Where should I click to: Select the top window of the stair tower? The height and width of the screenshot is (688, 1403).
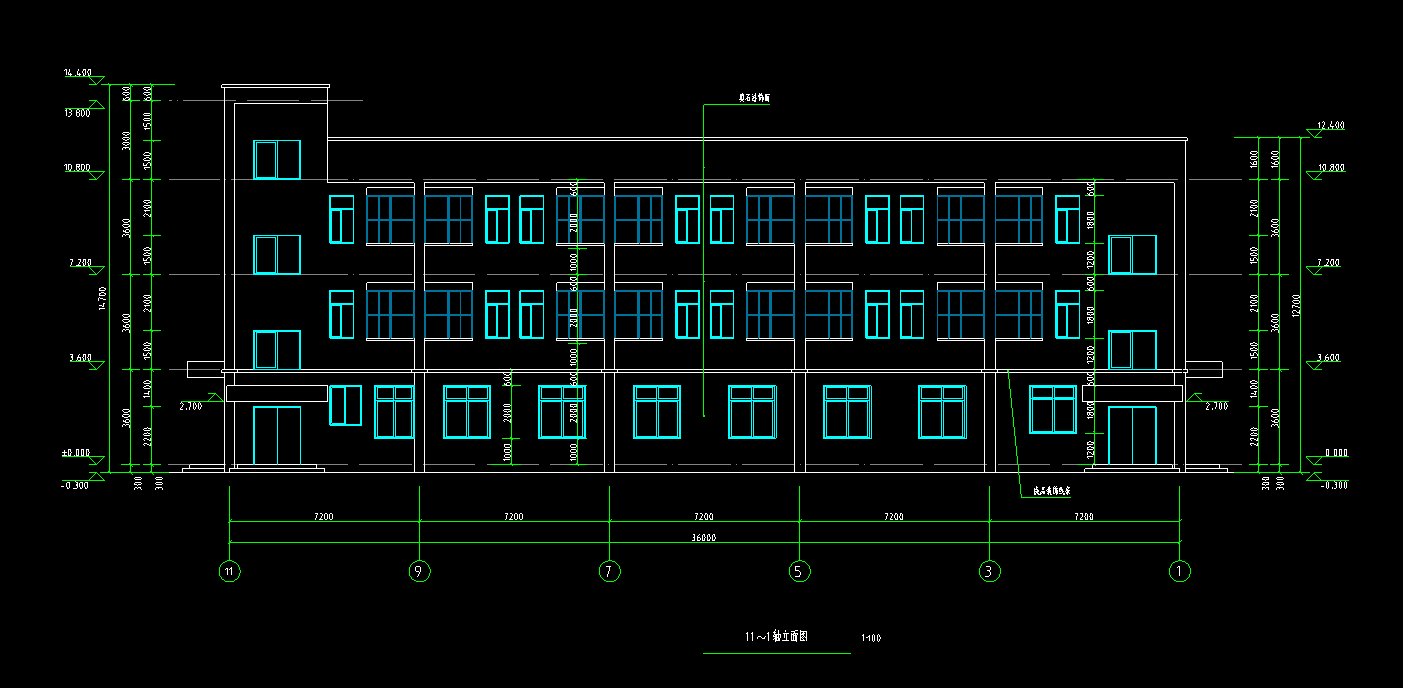point(277,159)
